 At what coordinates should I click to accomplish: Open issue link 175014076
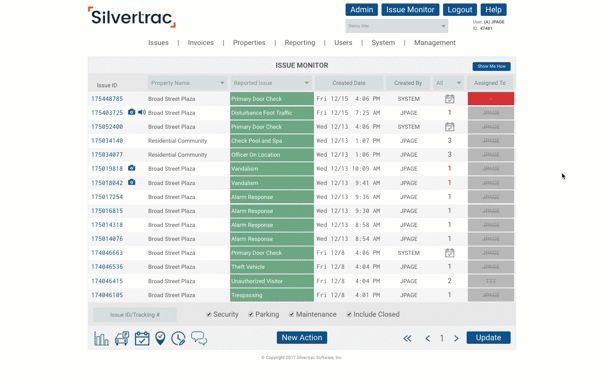click(107, 239)
